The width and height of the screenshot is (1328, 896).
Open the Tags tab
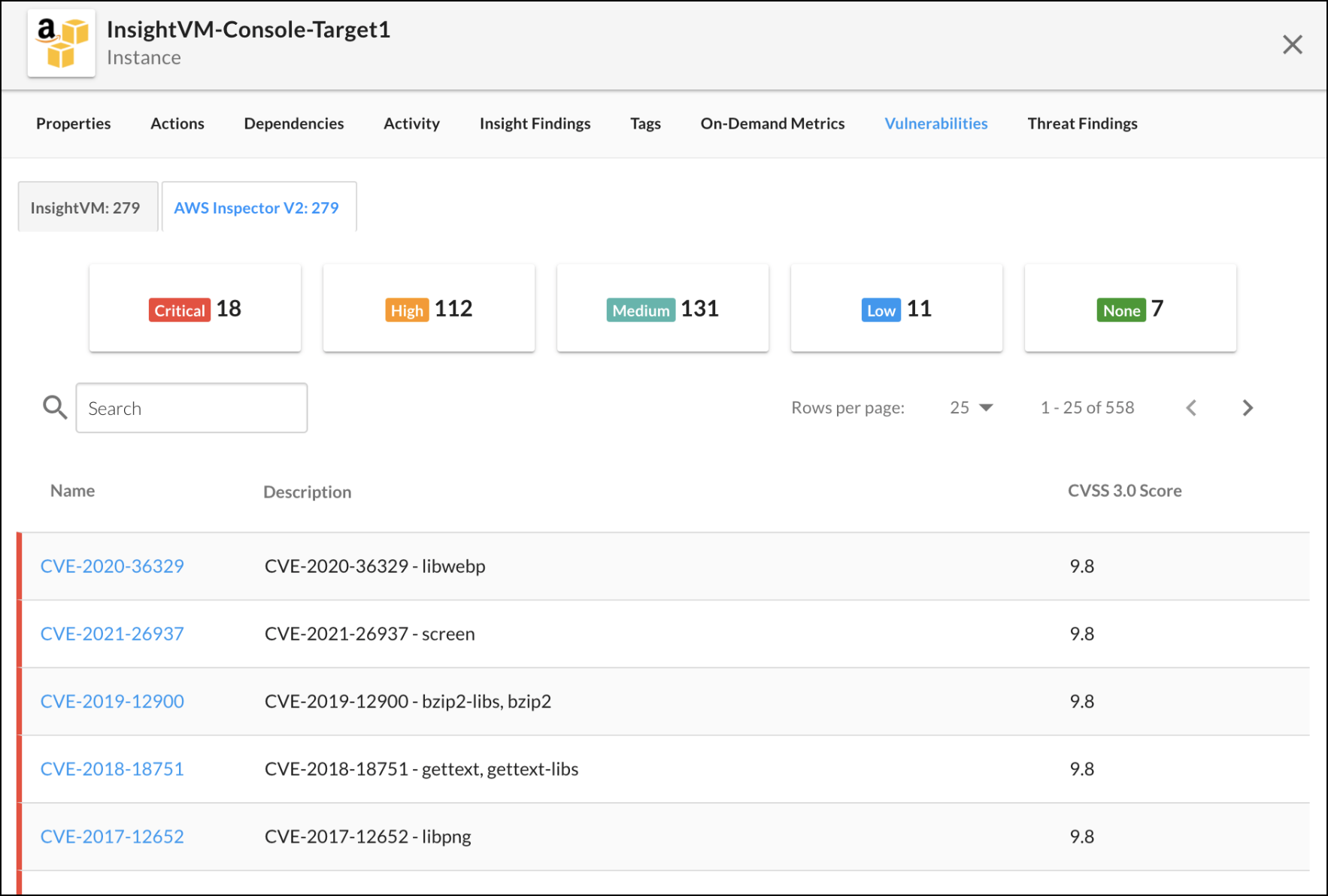pyautogui.click(x=645, y=123)
